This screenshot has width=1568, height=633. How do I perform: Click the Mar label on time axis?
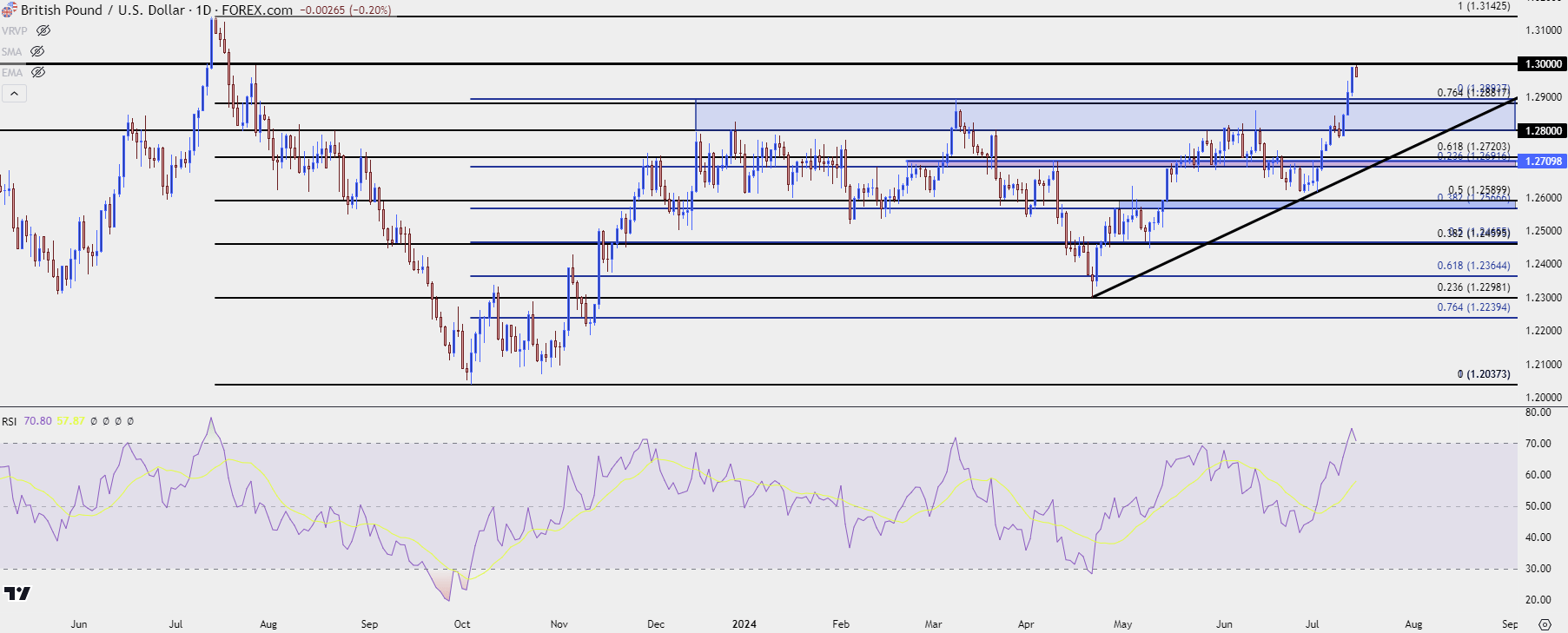(x=934, y=624)
